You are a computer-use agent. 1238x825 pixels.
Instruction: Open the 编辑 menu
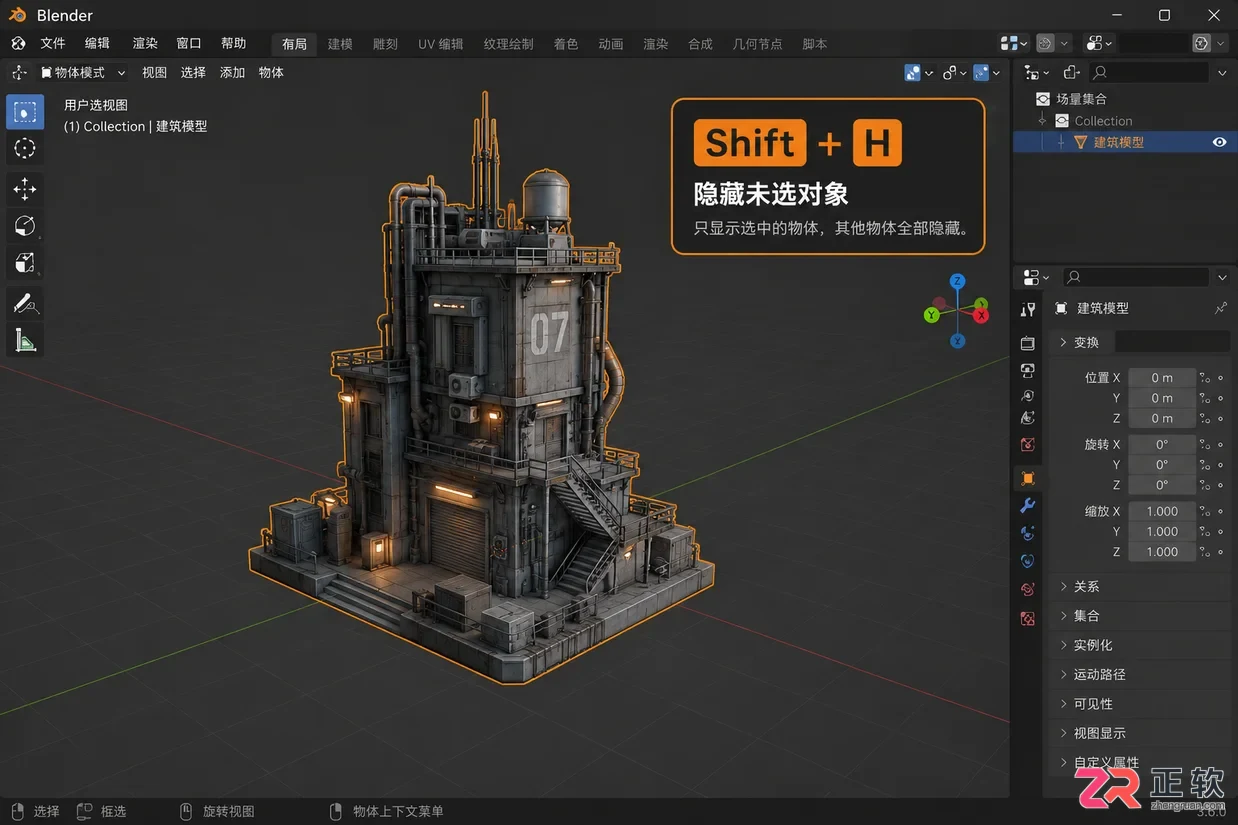pos(97,43)
